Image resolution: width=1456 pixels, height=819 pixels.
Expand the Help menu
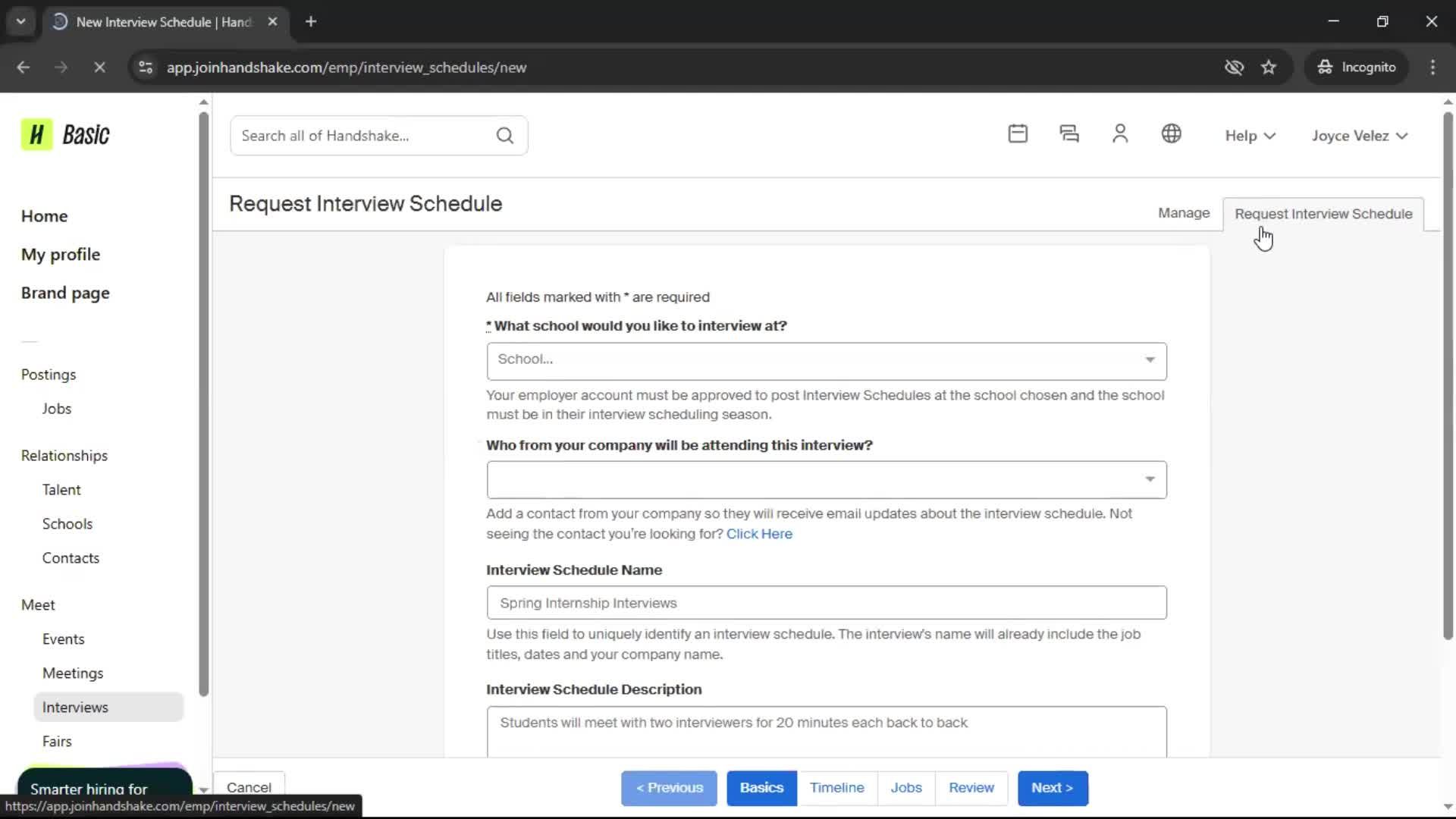pyautogui.click(x=1250, y=136)
